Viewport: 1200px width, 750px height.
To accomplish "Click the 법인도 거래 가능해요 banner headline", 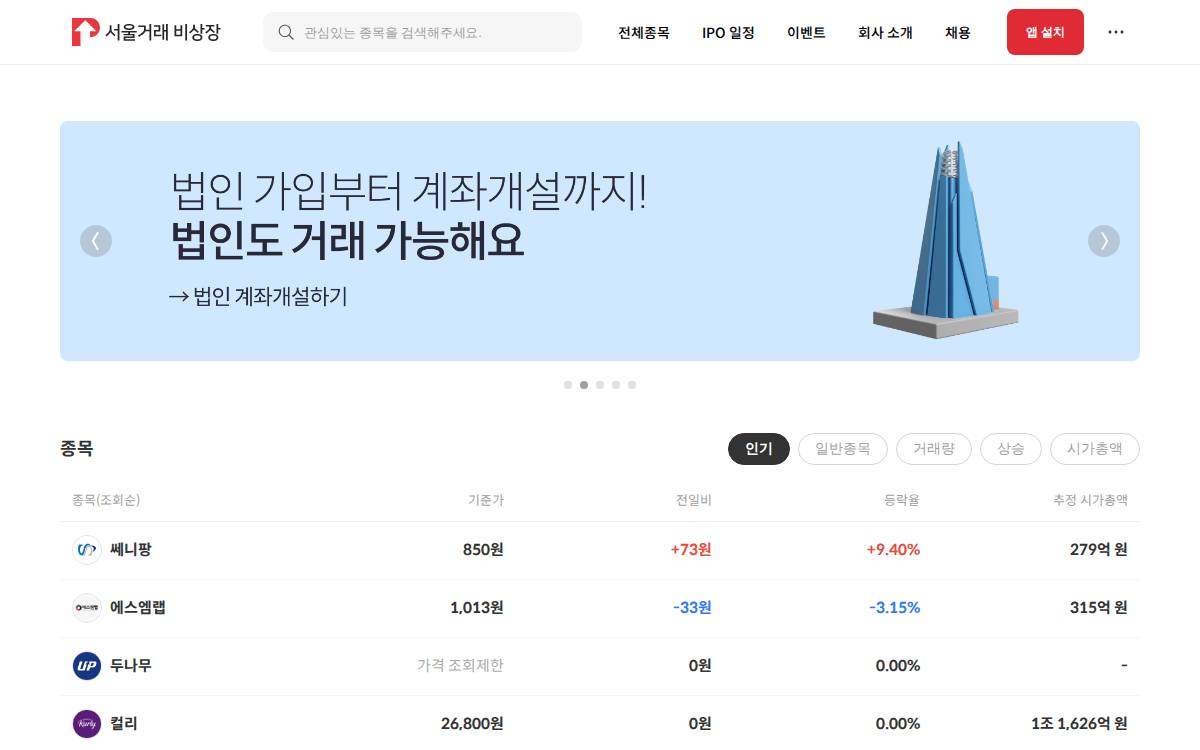I will [x=347, y=240].
